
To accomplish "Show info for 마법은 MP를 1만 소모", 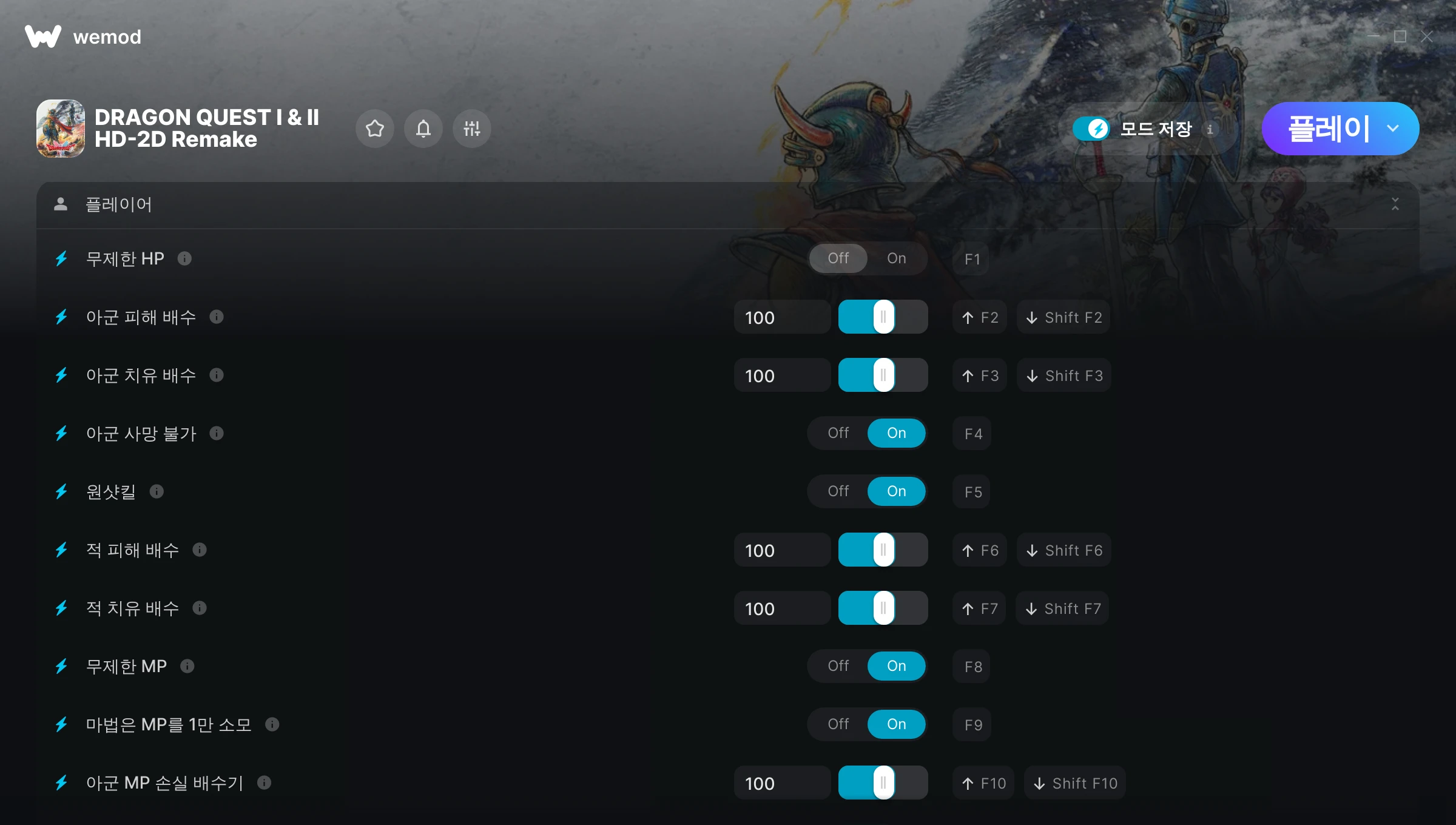I will pyautogui.click(x=272, y=724).
